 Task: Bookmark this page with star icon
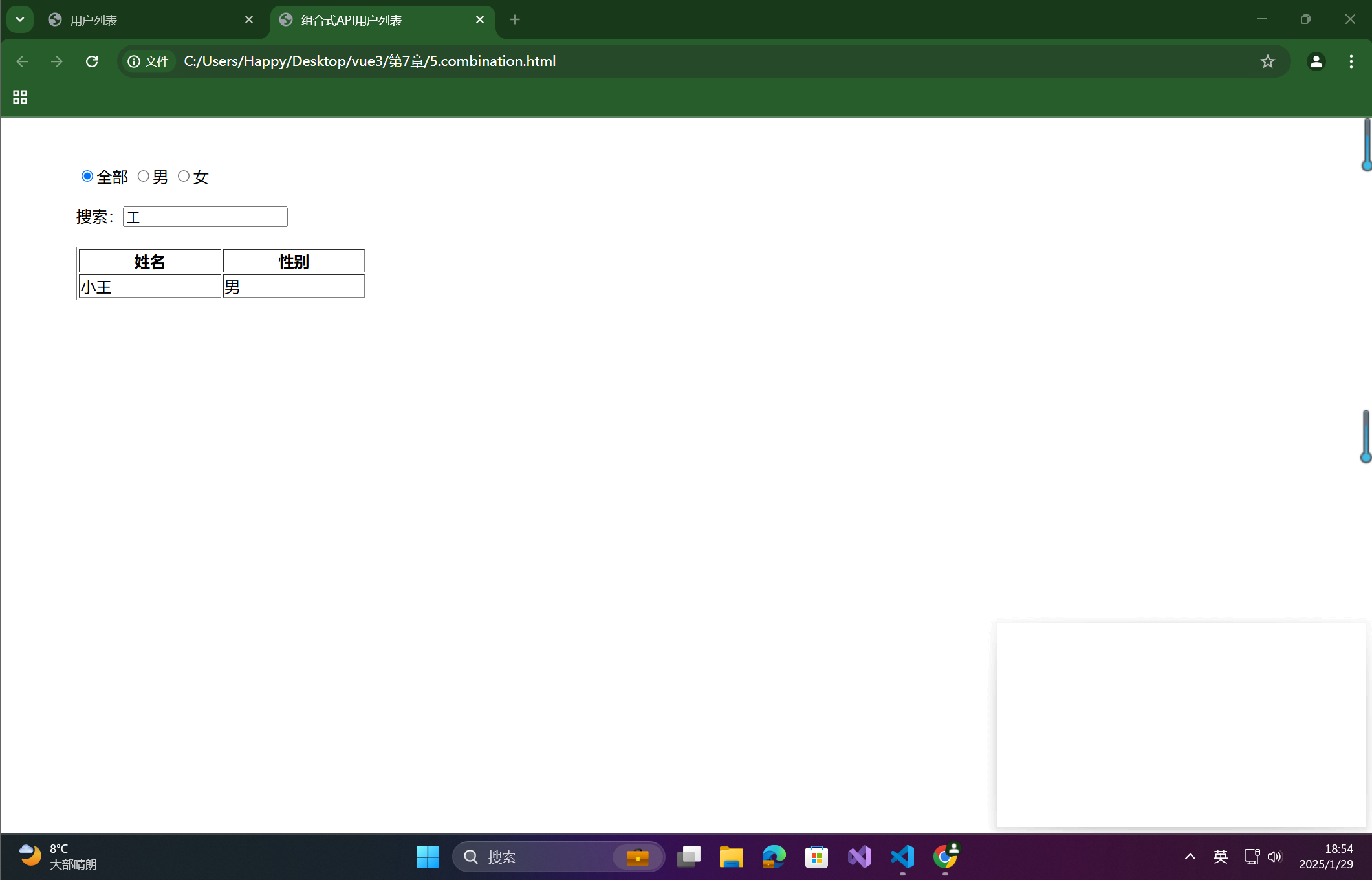click(1268, 61)
